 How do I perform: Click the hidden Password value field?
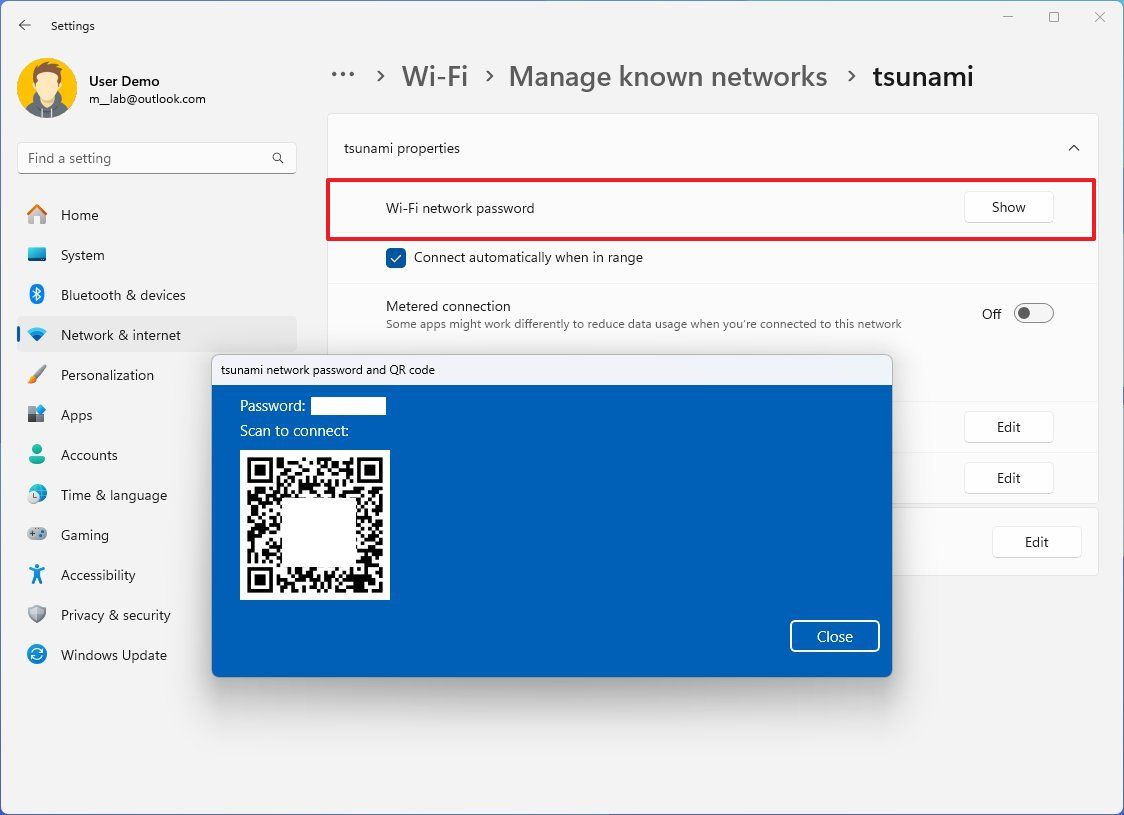pyautogui.click(x=348, y=406)
